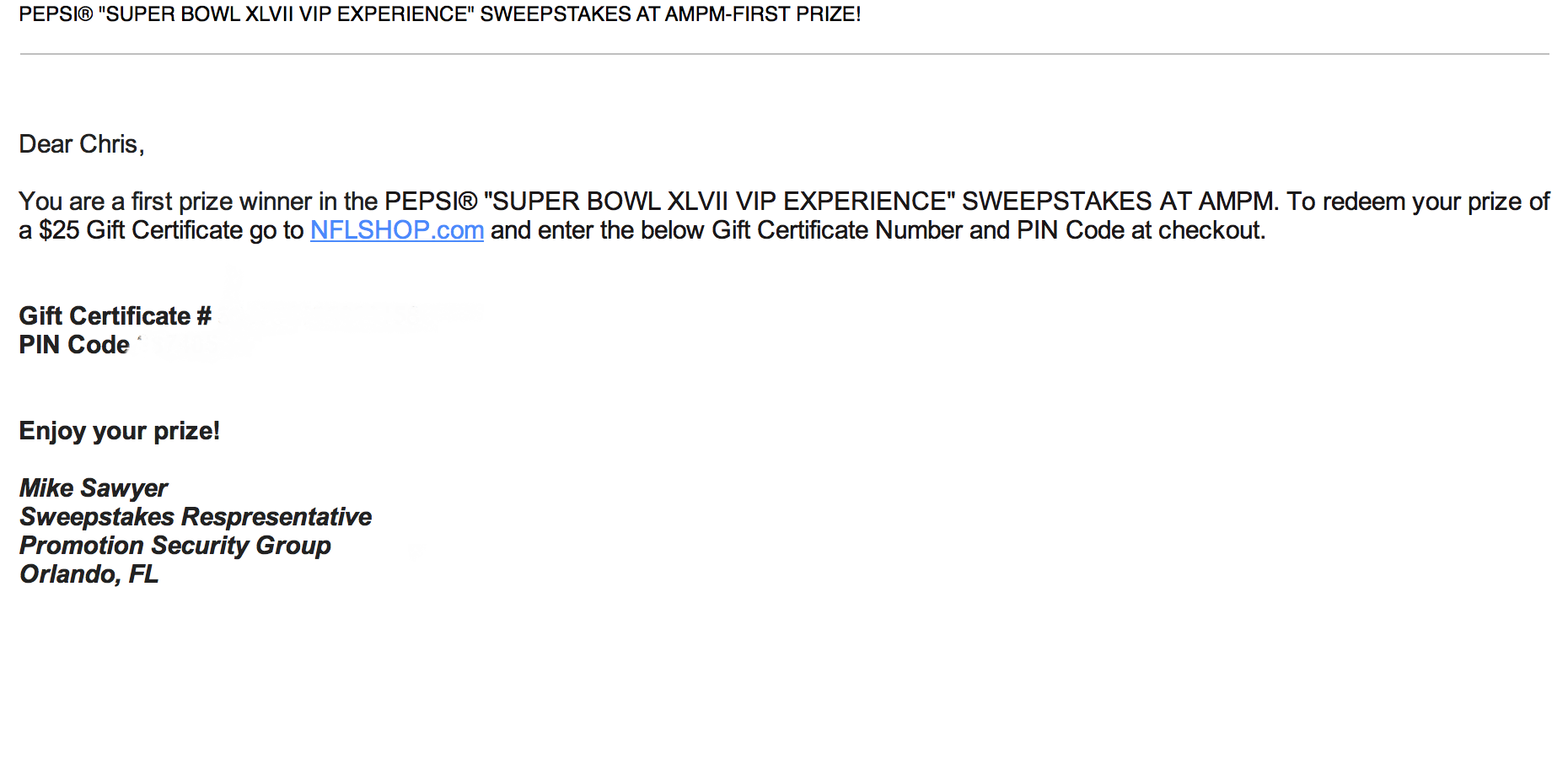1568x759 pixels.
Task: Click the bold "Gift Certificate #" label
Action: tap(115, 316)
